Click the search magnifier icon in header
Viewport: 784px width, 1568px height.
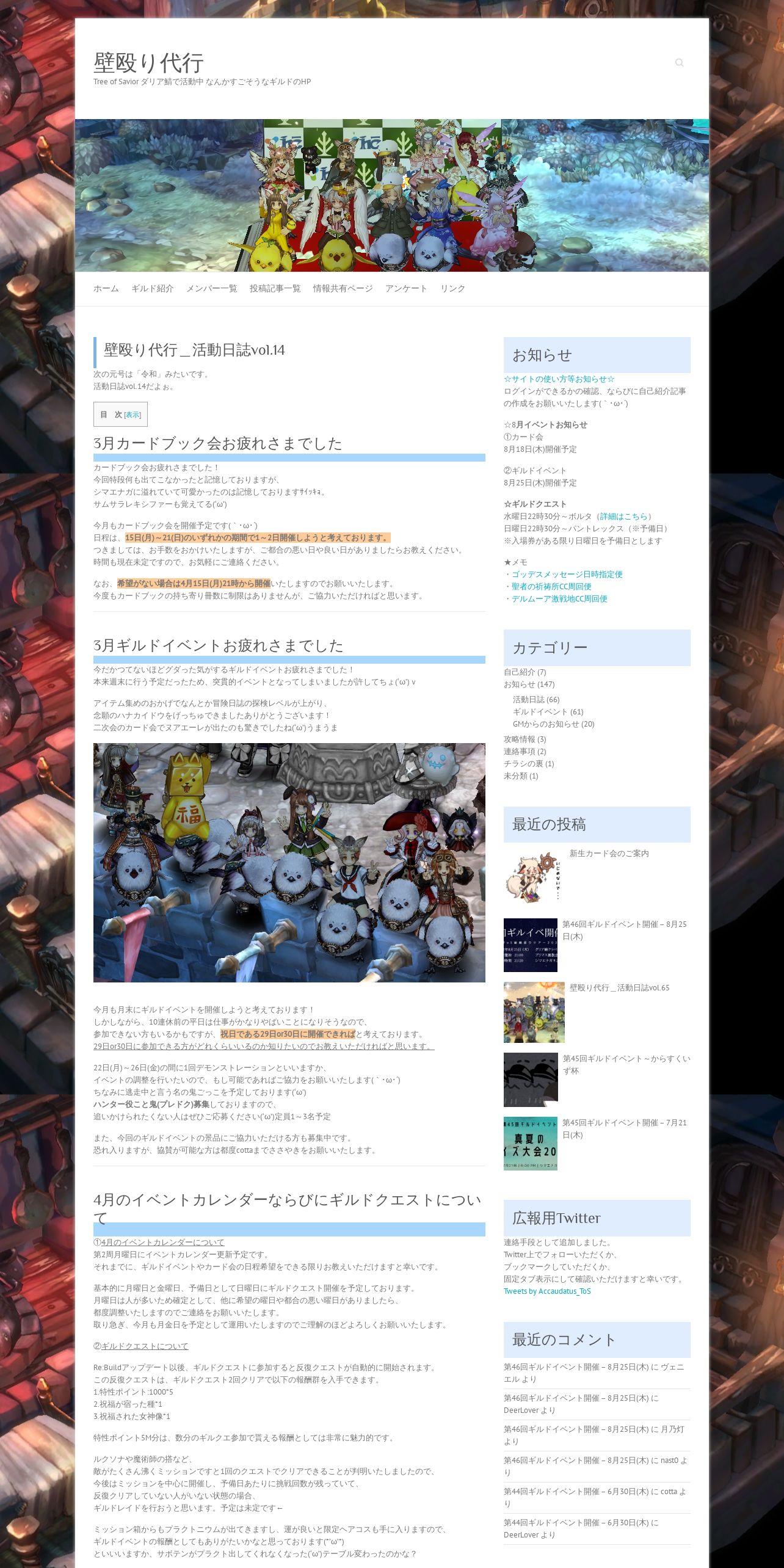[679, 62]
